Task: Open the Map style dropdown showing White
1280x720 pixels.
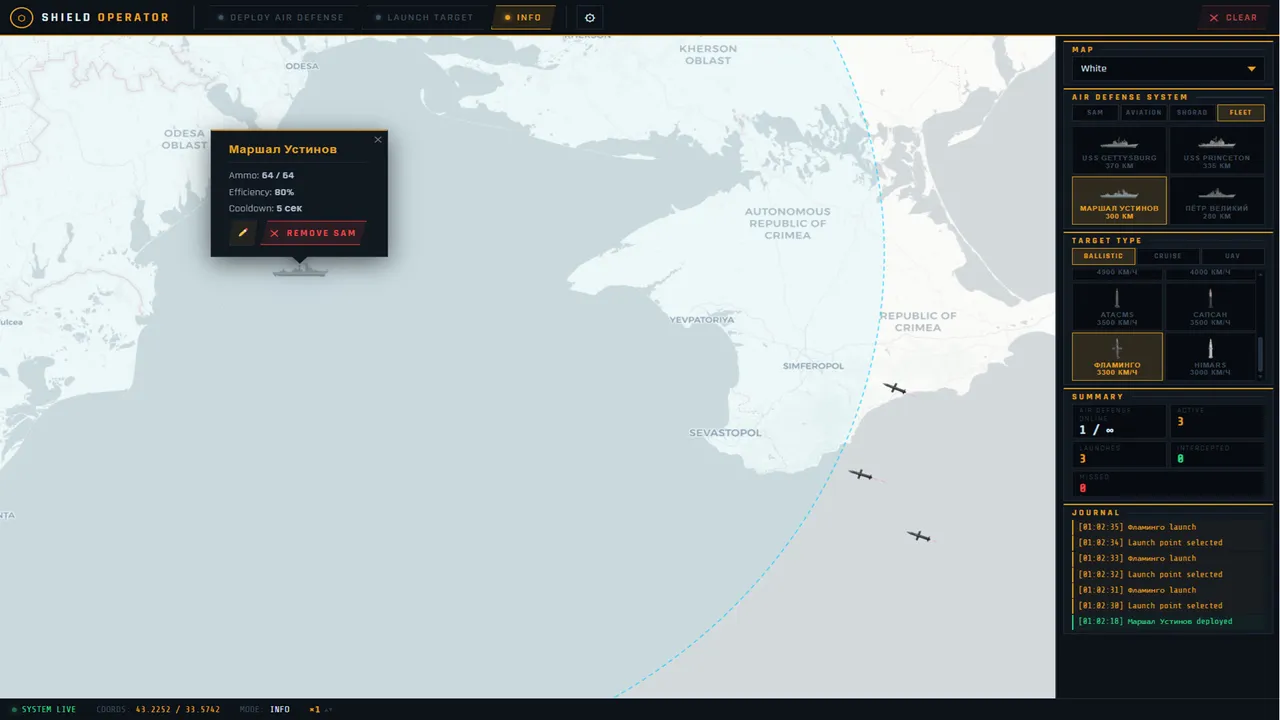Action: coord(1168,69)
